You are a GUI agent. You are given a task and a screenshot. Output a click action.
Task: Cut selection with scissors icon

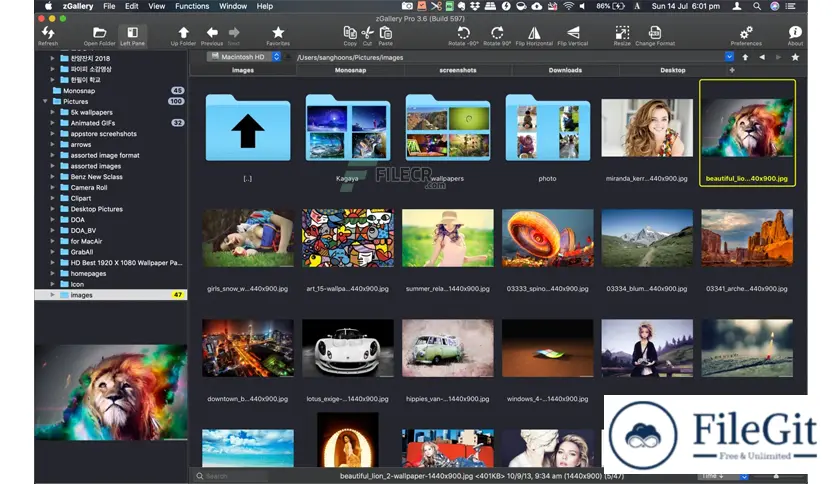click(367, 36)
